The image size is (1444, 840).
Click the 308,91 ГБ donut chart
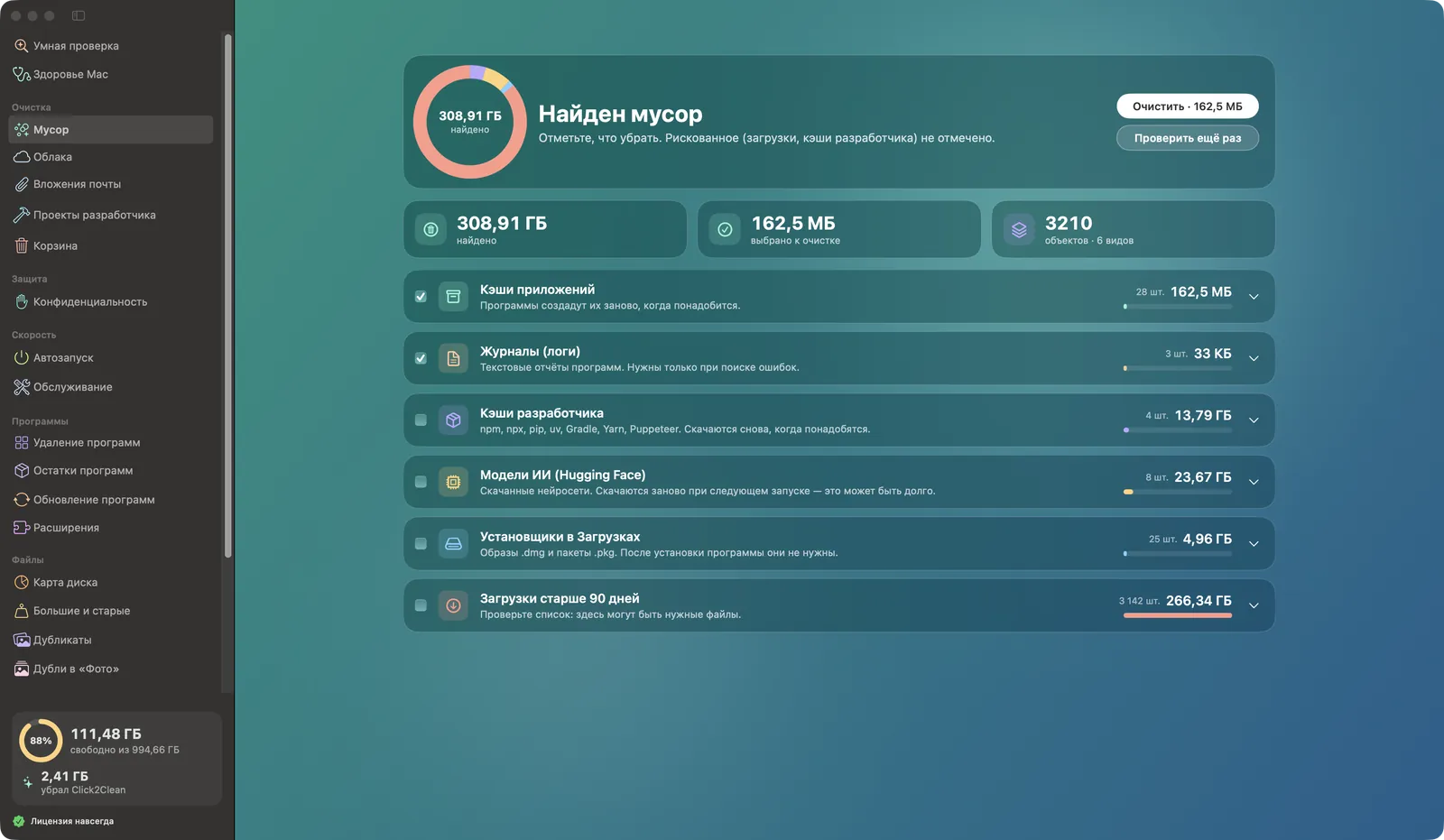point(470,122)
